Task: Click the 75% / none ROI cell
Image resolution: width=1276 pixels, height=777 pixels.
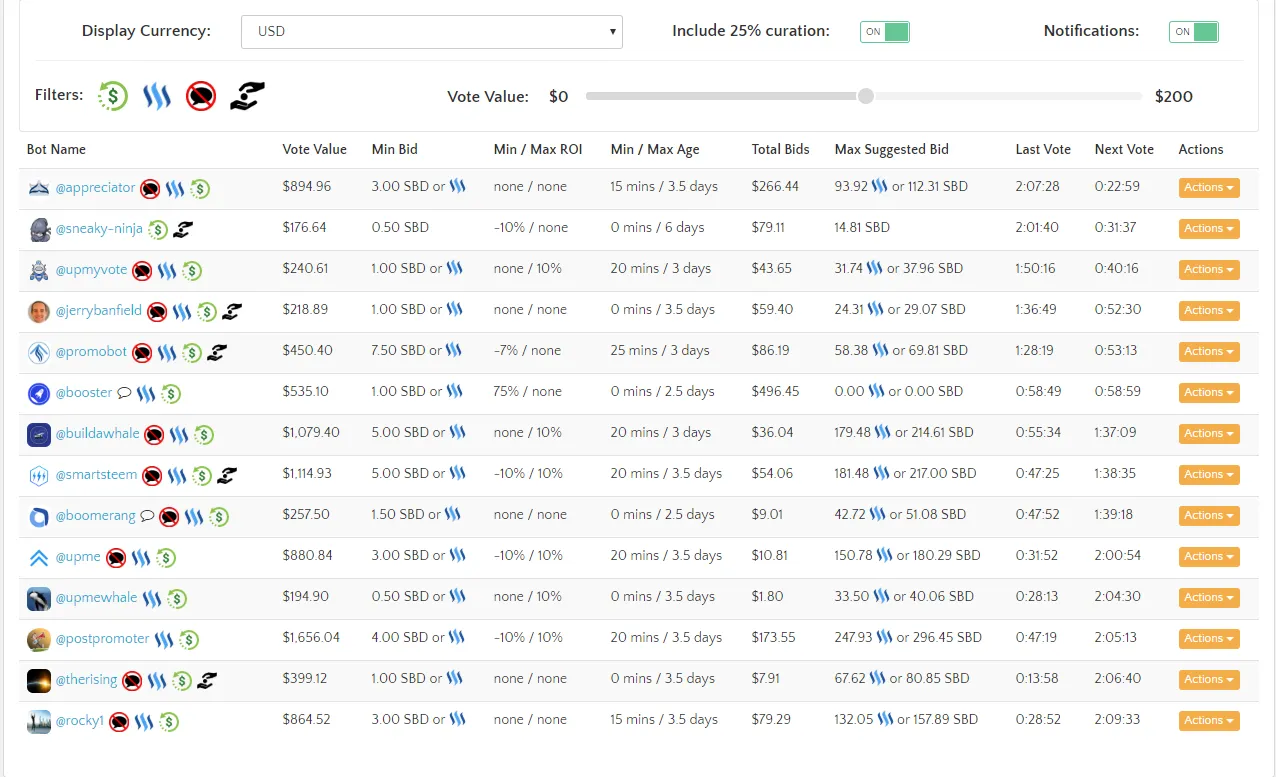Action: pos(528,392)
